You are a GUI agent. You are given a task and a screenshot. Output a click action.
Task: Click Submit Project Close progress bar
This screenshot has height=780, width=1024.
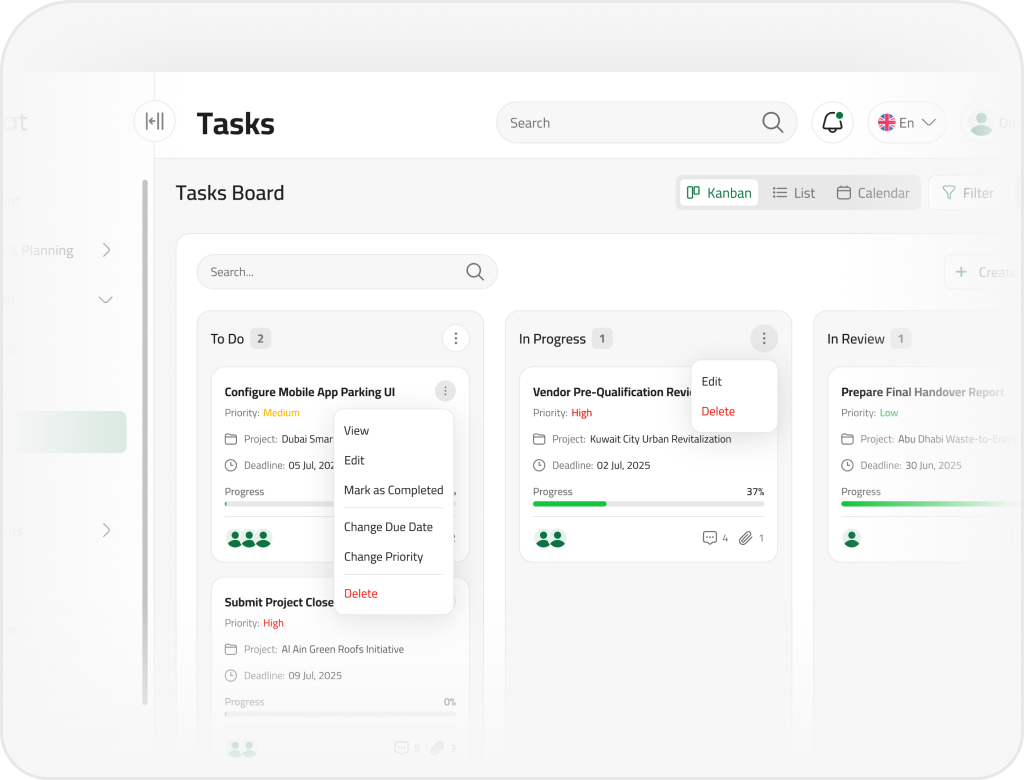point(340,714)
